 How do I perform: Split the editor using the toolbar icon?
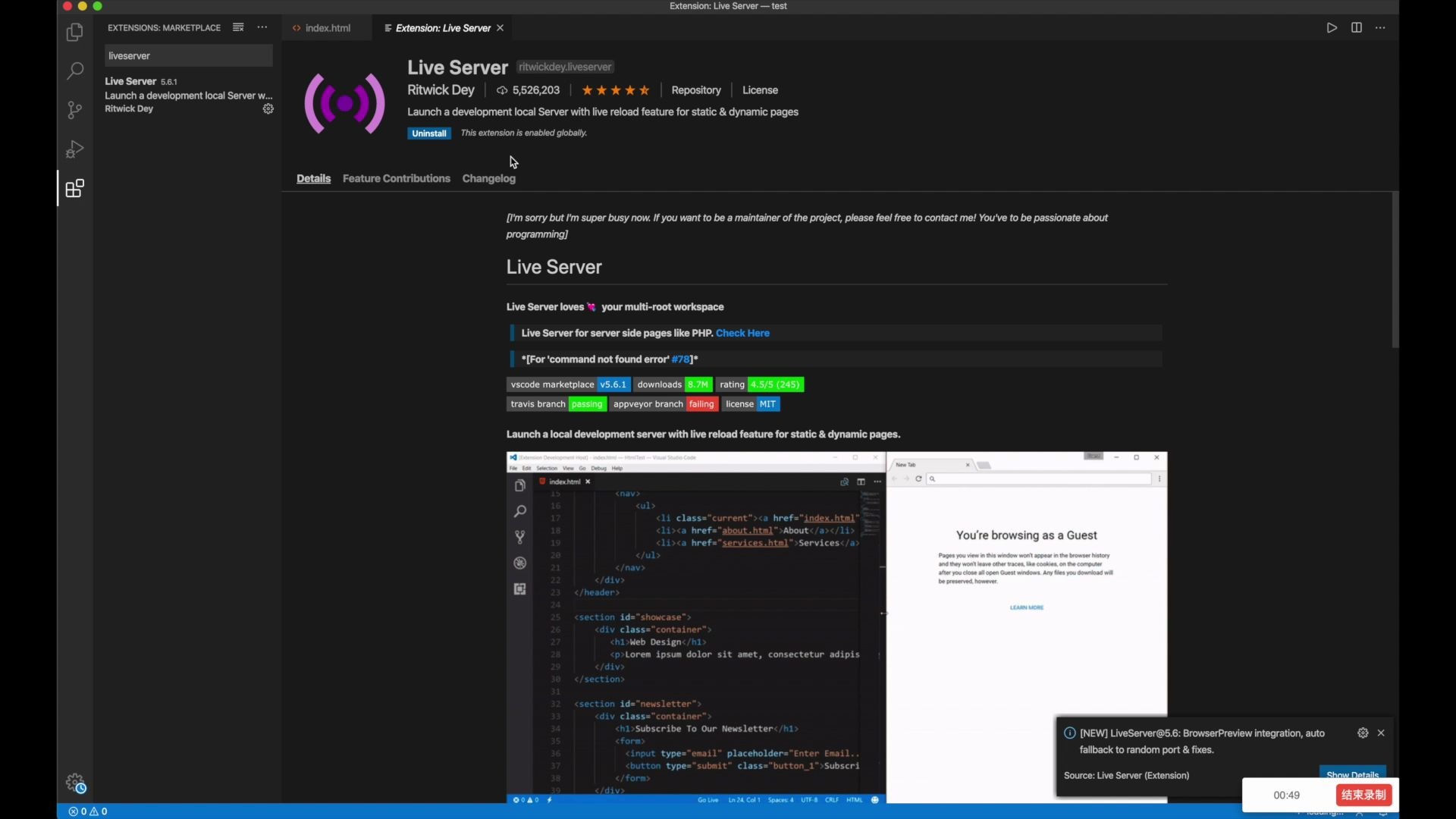[1357, 27]
